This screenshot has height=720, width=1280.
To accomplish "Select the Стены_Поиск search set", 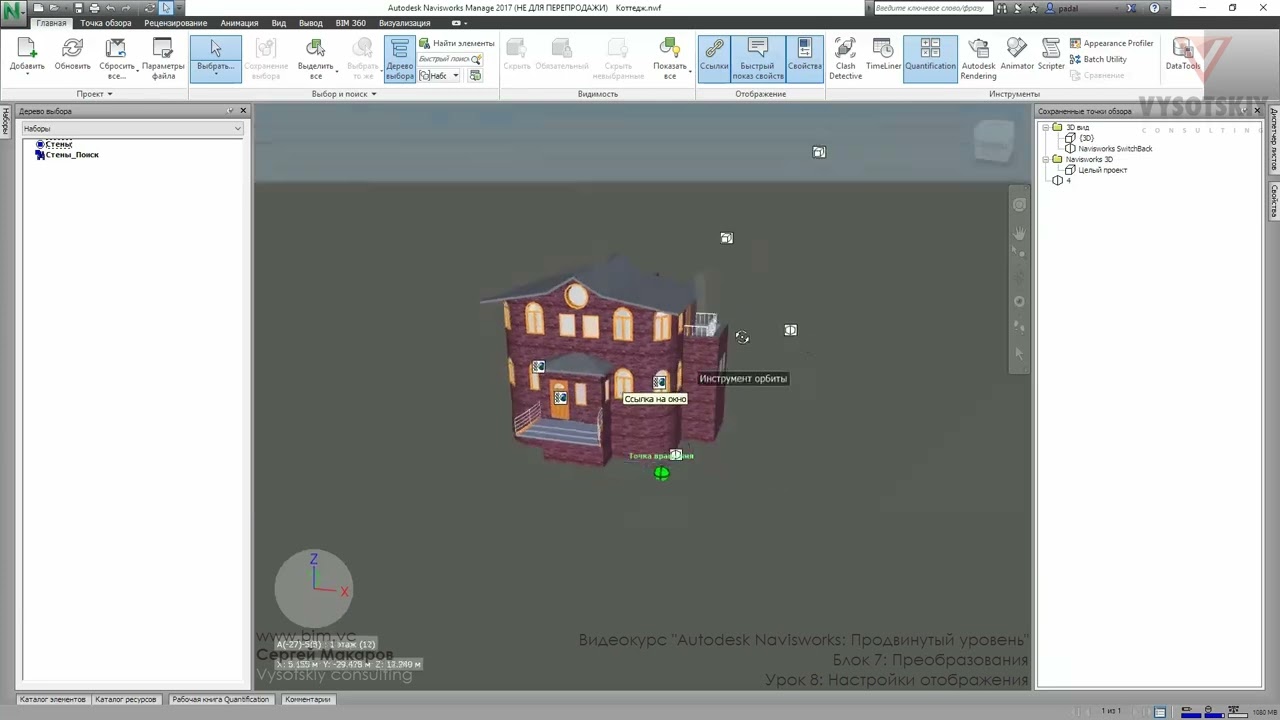I will [x=72, y=155].
